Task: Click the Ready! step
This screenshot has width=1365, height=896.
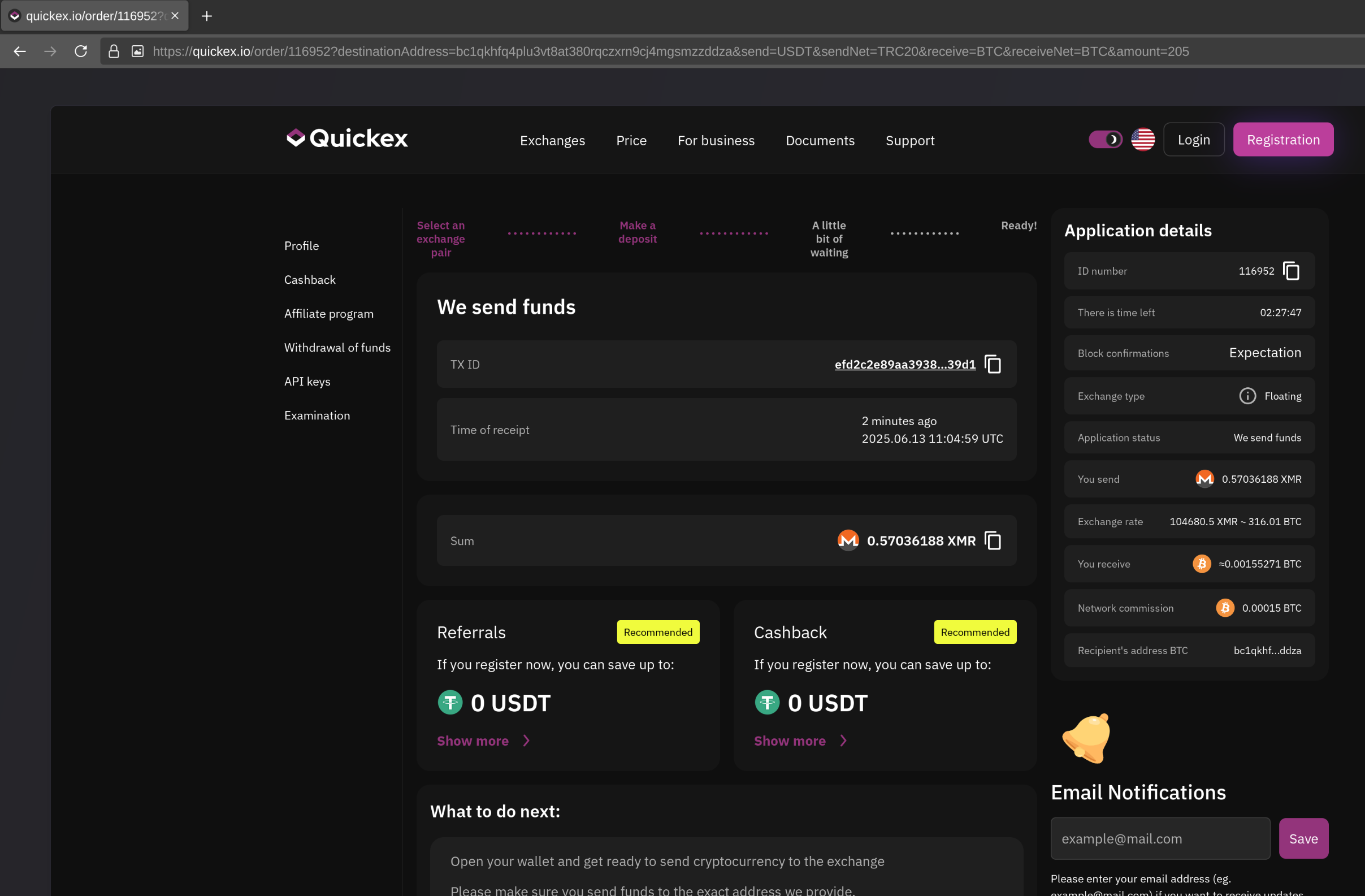Action: 1019,226
